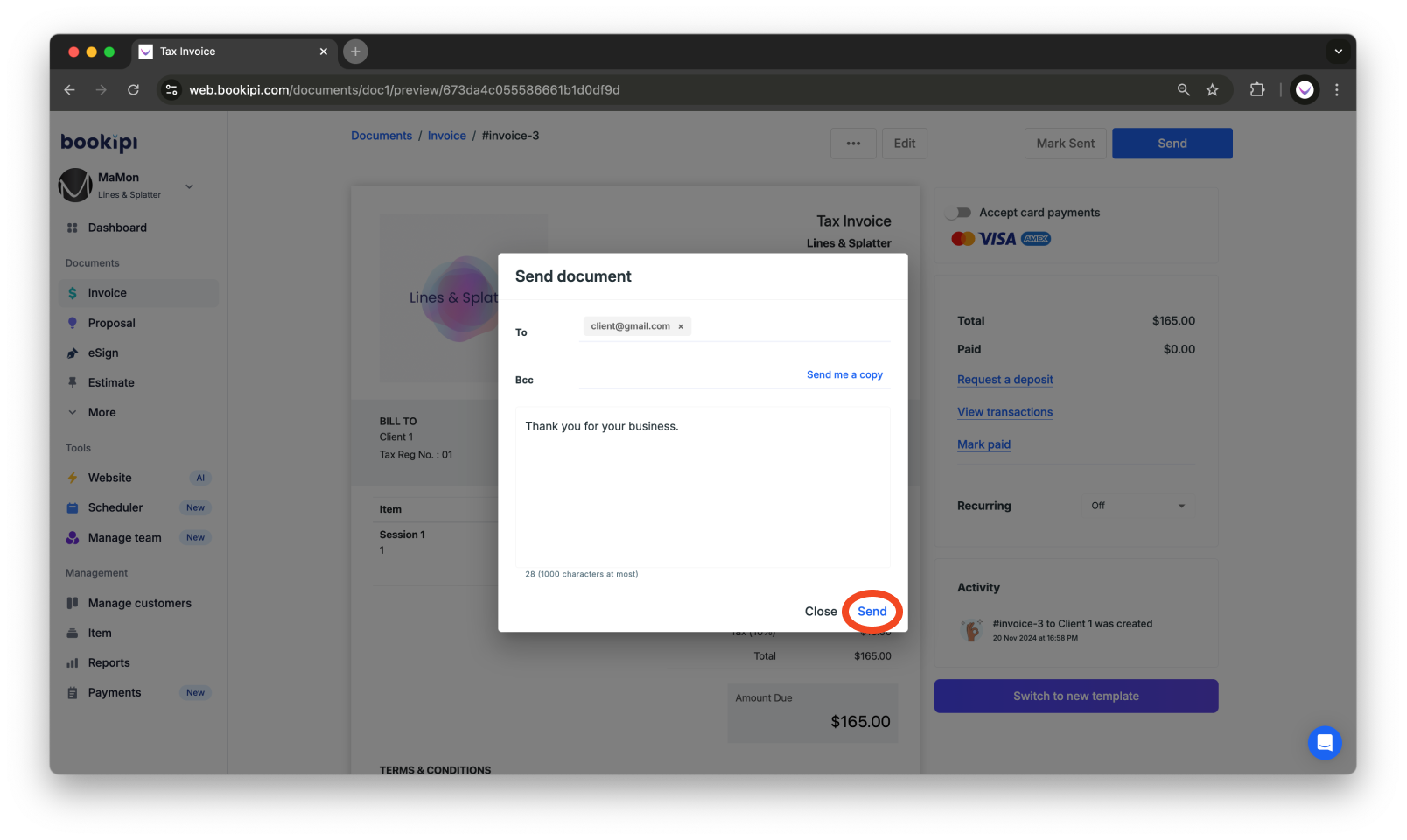Open the Recurring frequency dropdown

[x=1137, y=506]
